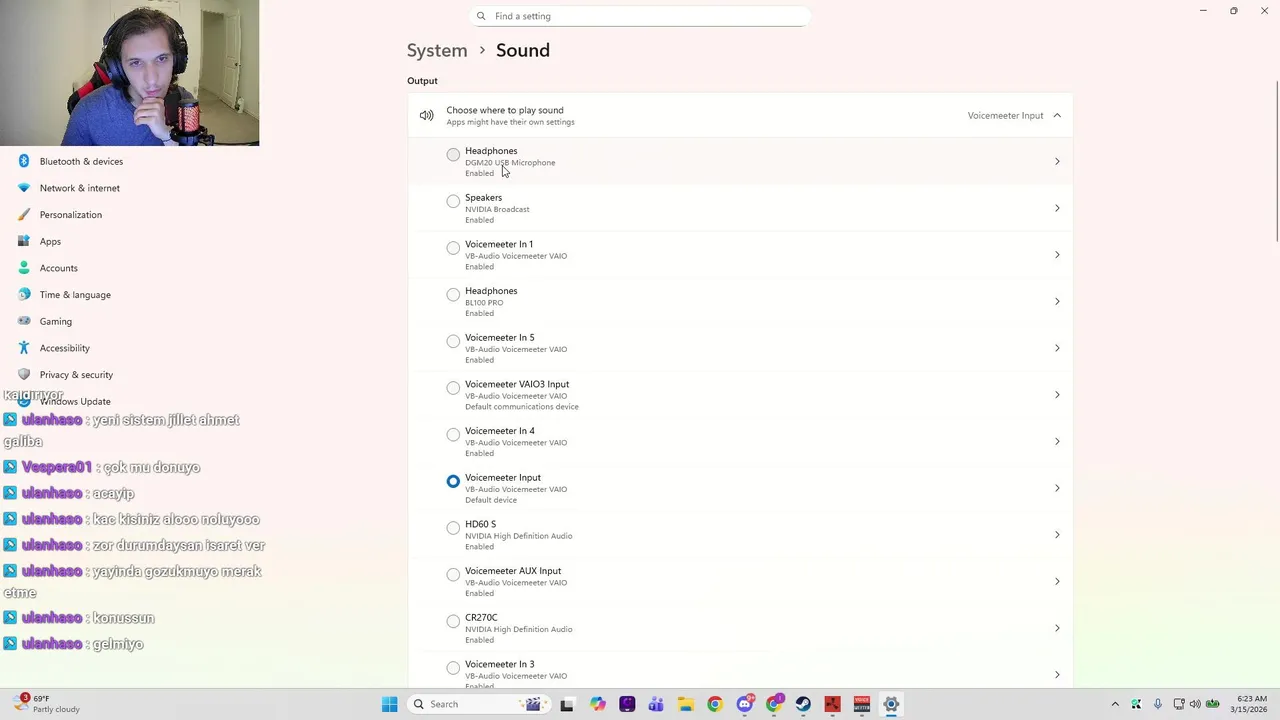Select Voicemeeter In 5 radio button
This screenshot has height=720, width=1280.
pyautogui.click(x=453, y=341)
